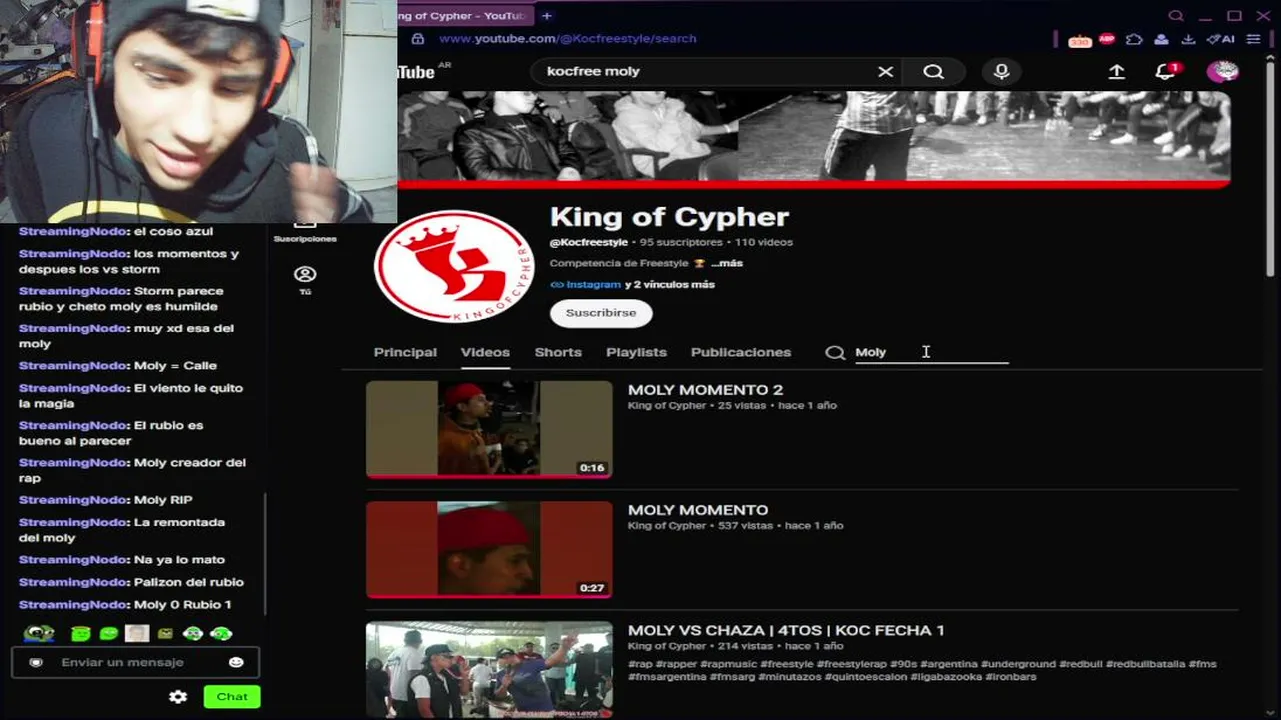Switch to the Videos tab

pos(485,352)
